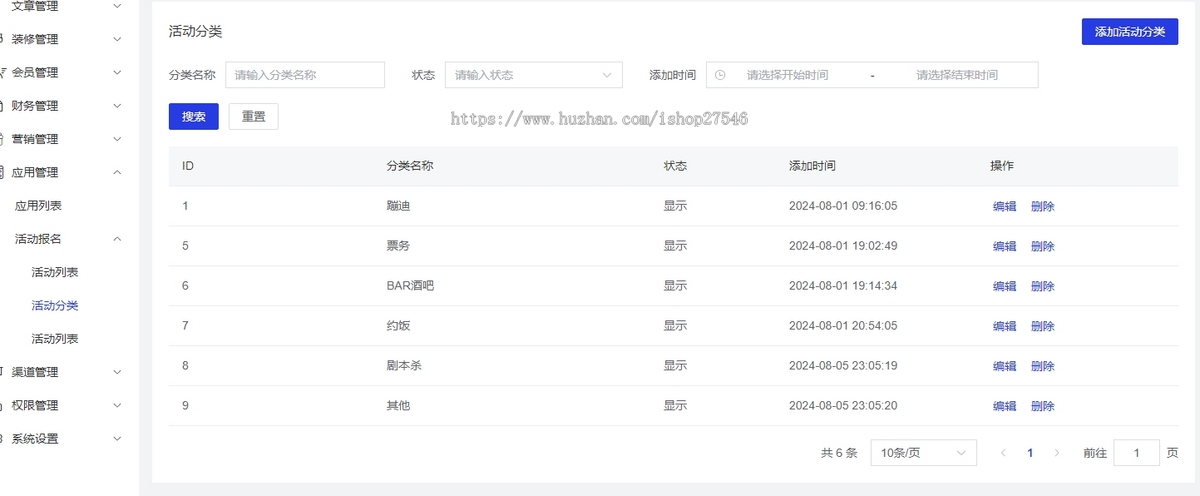This screenshot has width=1200, height=496.
Task: Click timestamp 2024-08-01 19:14:34
Action: [843, 286]
